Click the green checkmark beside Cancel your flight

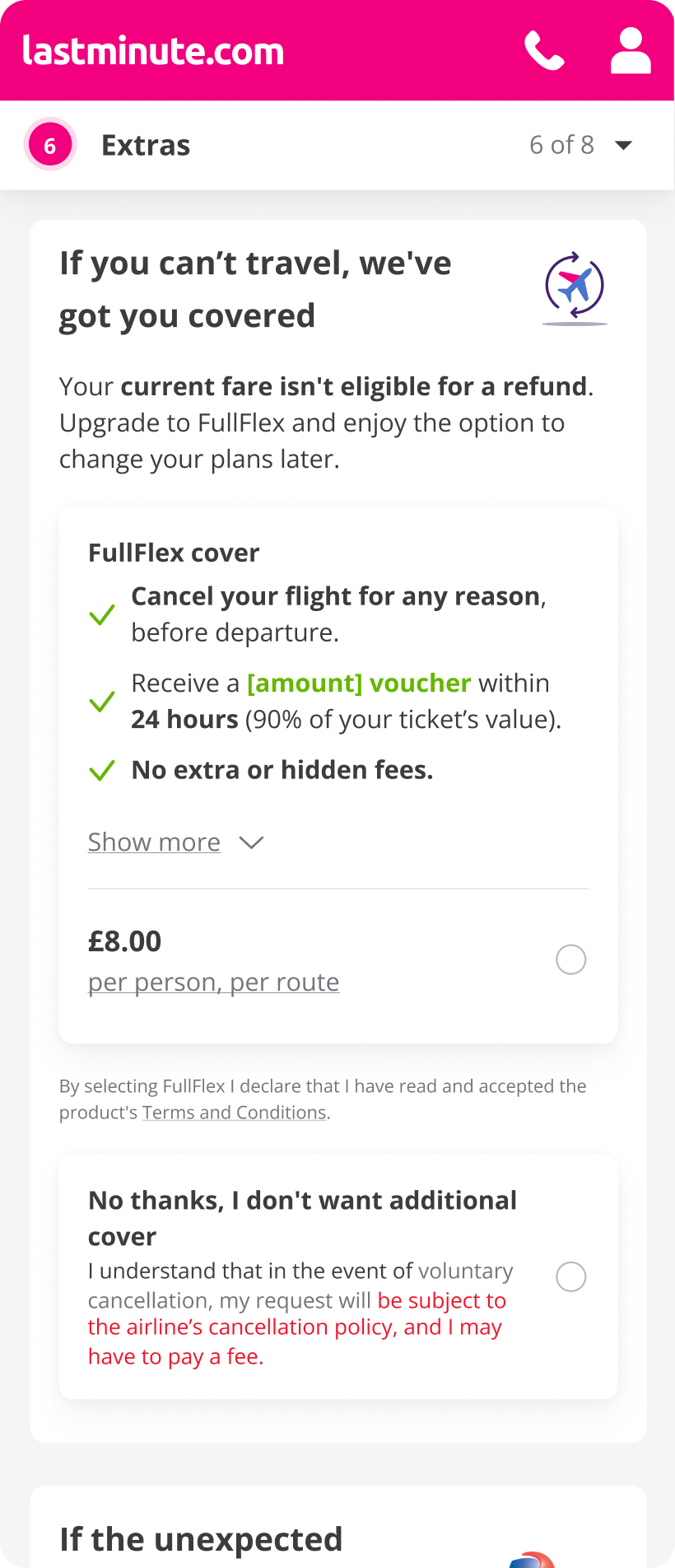tap(102, 614)
